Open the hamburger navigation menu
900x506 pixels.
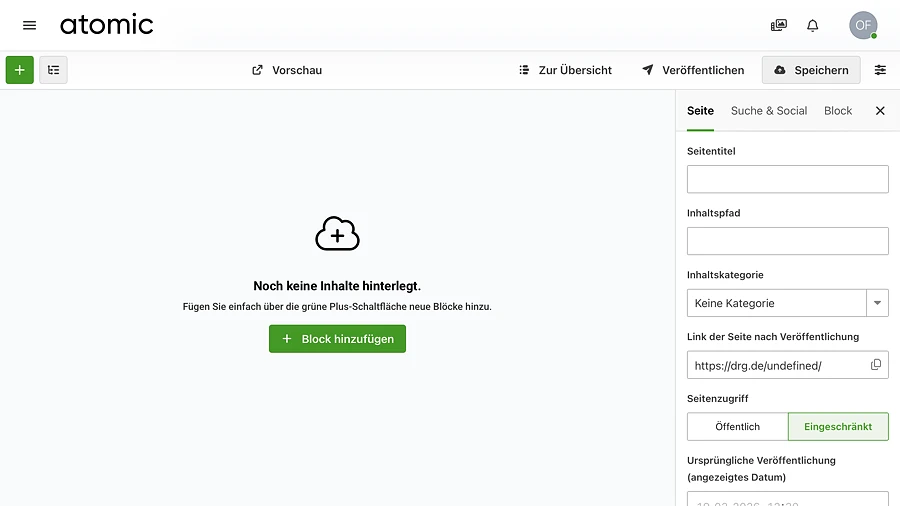(x=29, y=25)
